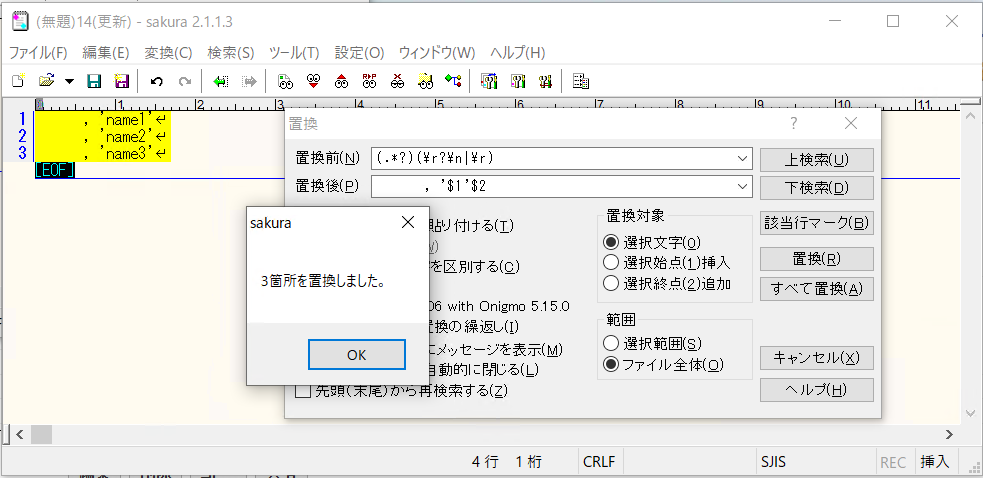Open the 検索(S) menu
983x478 pixels.
click(x=231, y=53)
